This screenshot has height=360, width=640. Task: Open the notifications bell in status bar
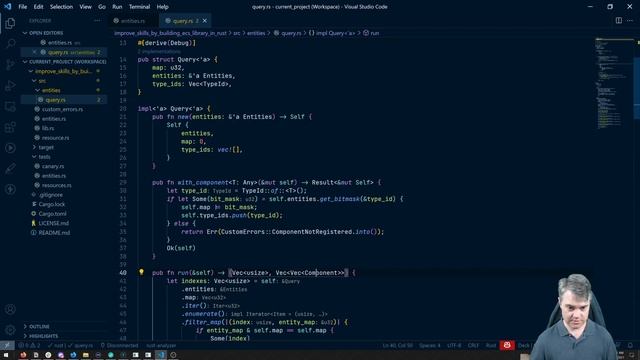coord(630,345)
